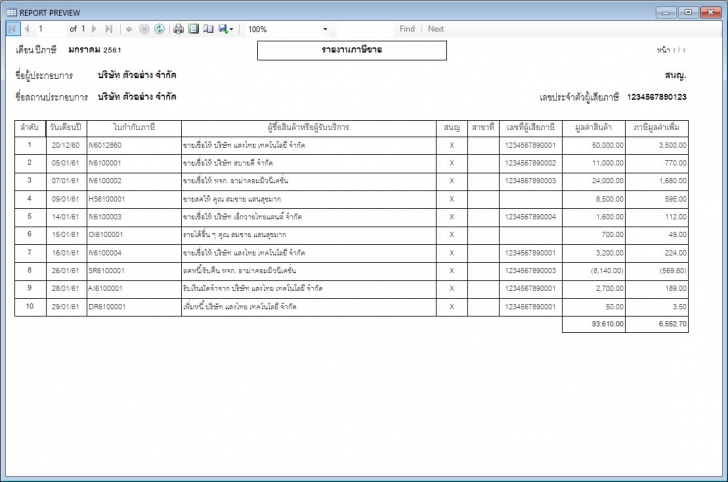Click sequence number 10 in the table

[30, 306]
